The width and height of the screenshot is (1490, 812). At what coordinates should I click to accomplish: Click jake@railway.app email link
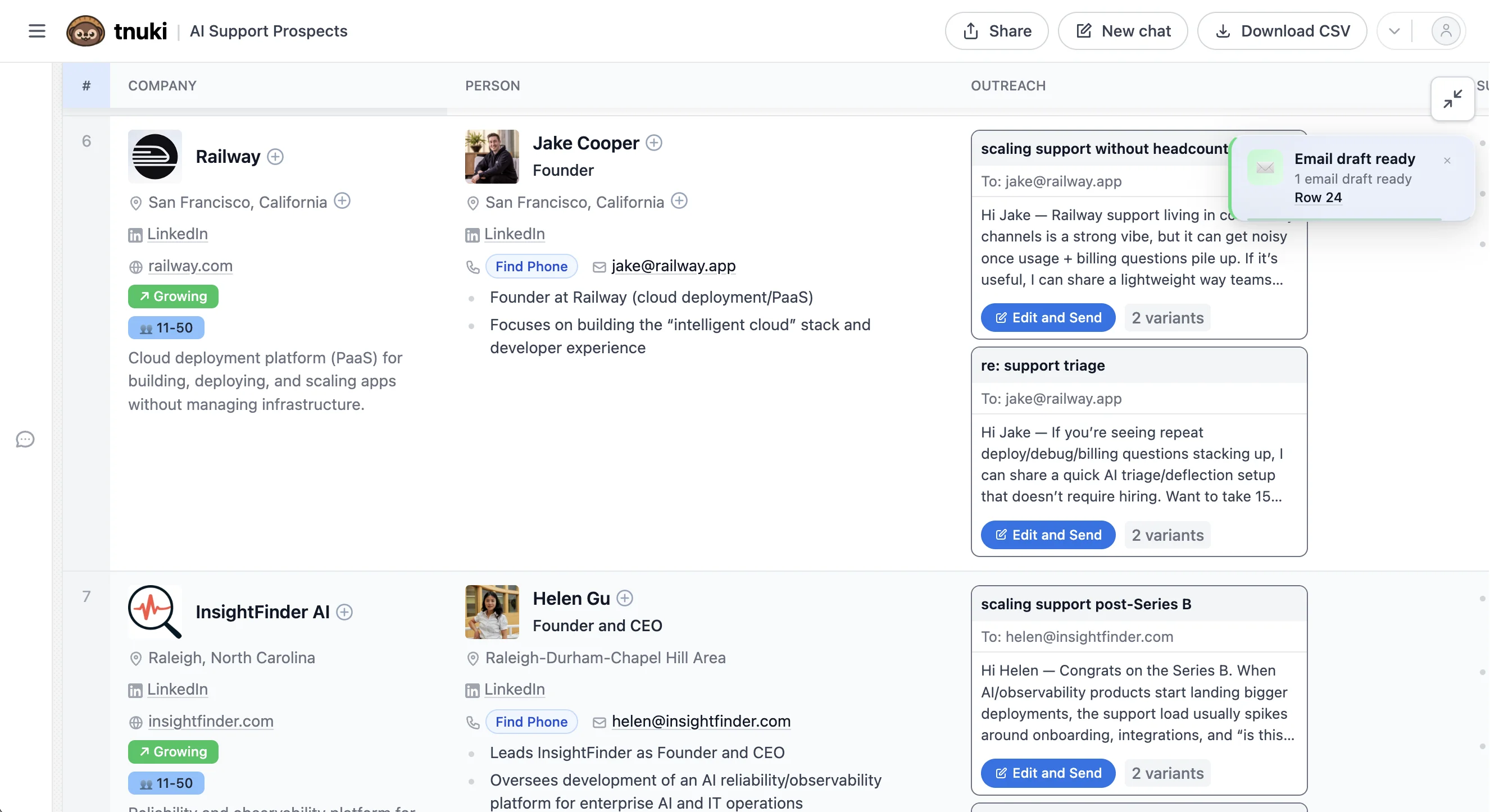point(673,265)
